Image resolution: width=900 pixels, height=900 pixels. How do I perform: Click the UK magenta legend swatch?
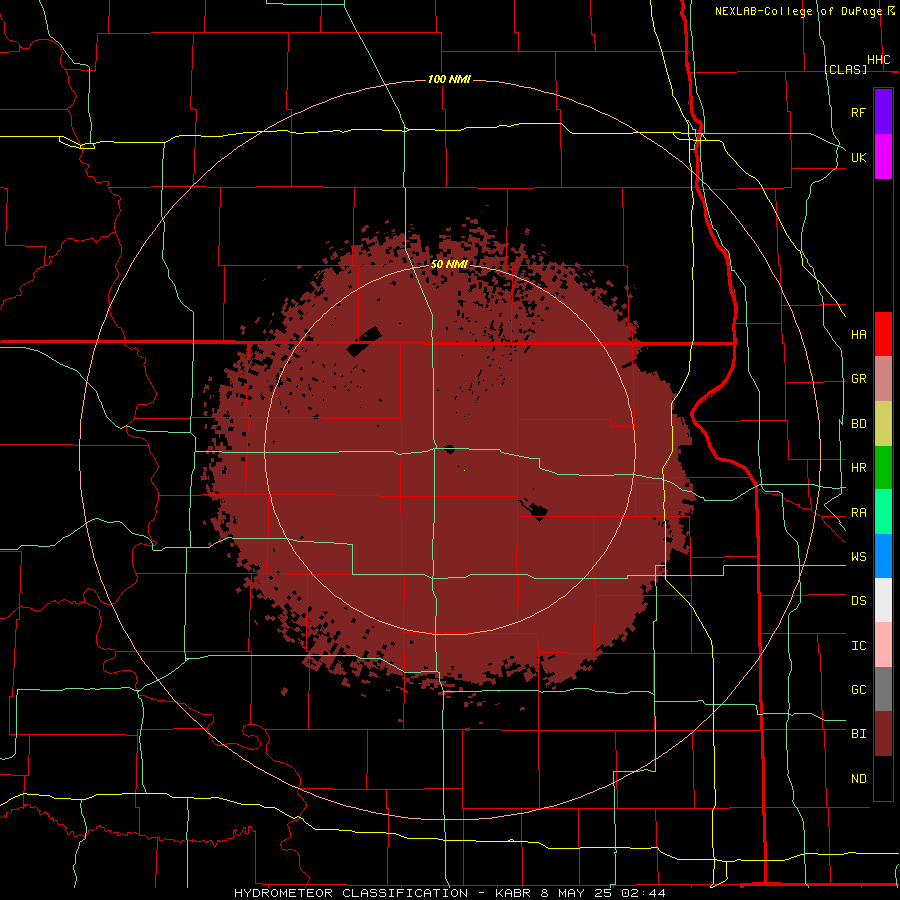883,157
